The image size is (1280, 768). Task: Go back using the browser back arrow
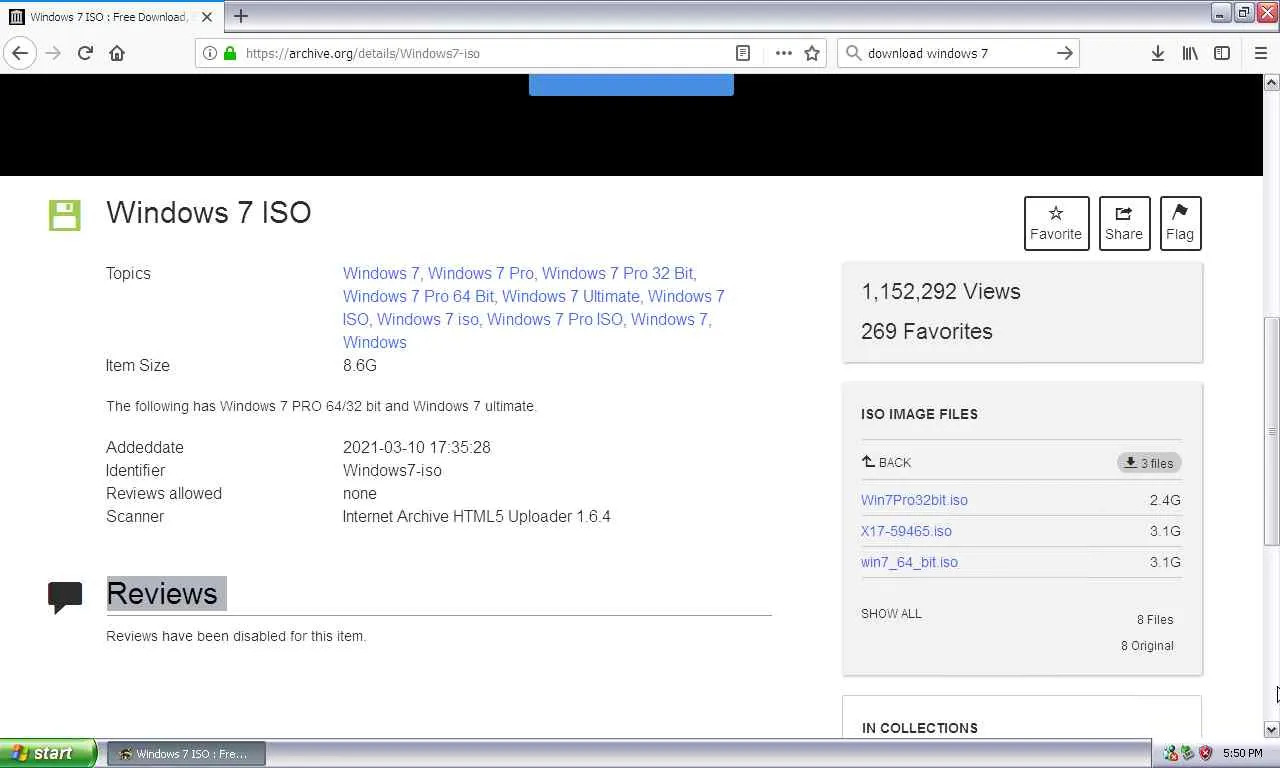pos(20,53)
